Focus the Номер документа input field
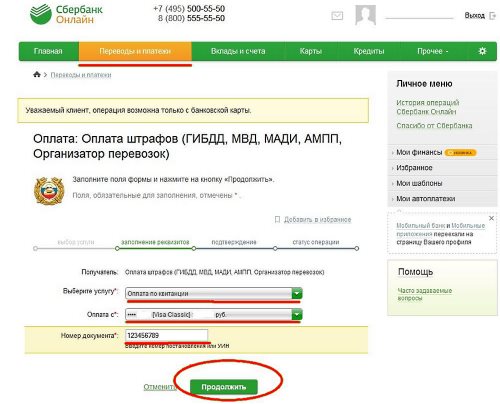500x404 pixels. [x=166, y=335]
